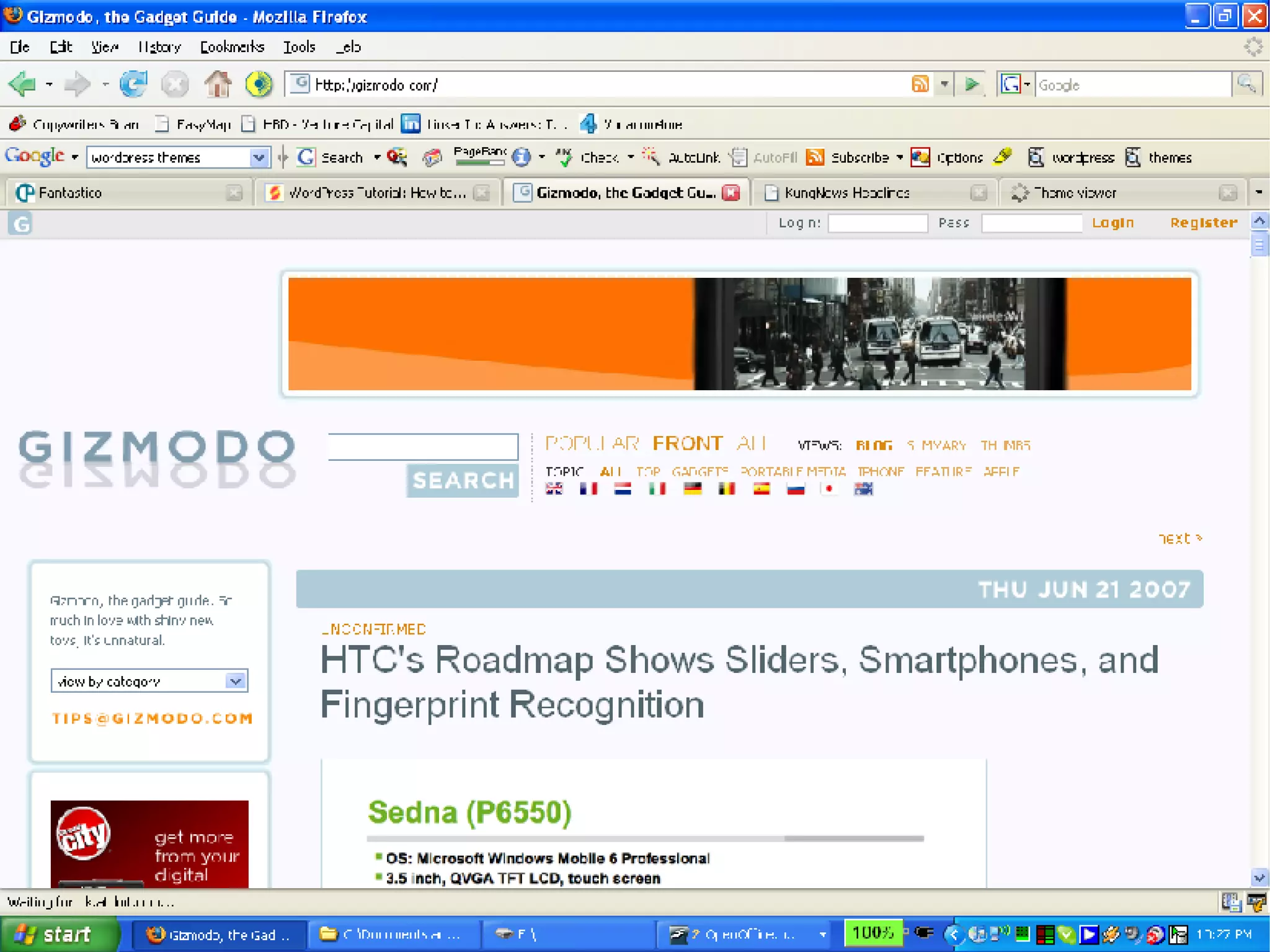Click the AutoLink toolbar button
The image size is (1270, 952).
click(682, 158)
